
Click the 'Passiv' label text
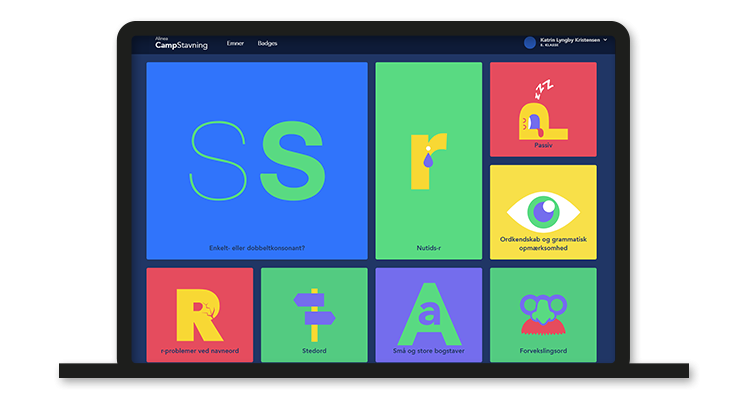(543, 145)
